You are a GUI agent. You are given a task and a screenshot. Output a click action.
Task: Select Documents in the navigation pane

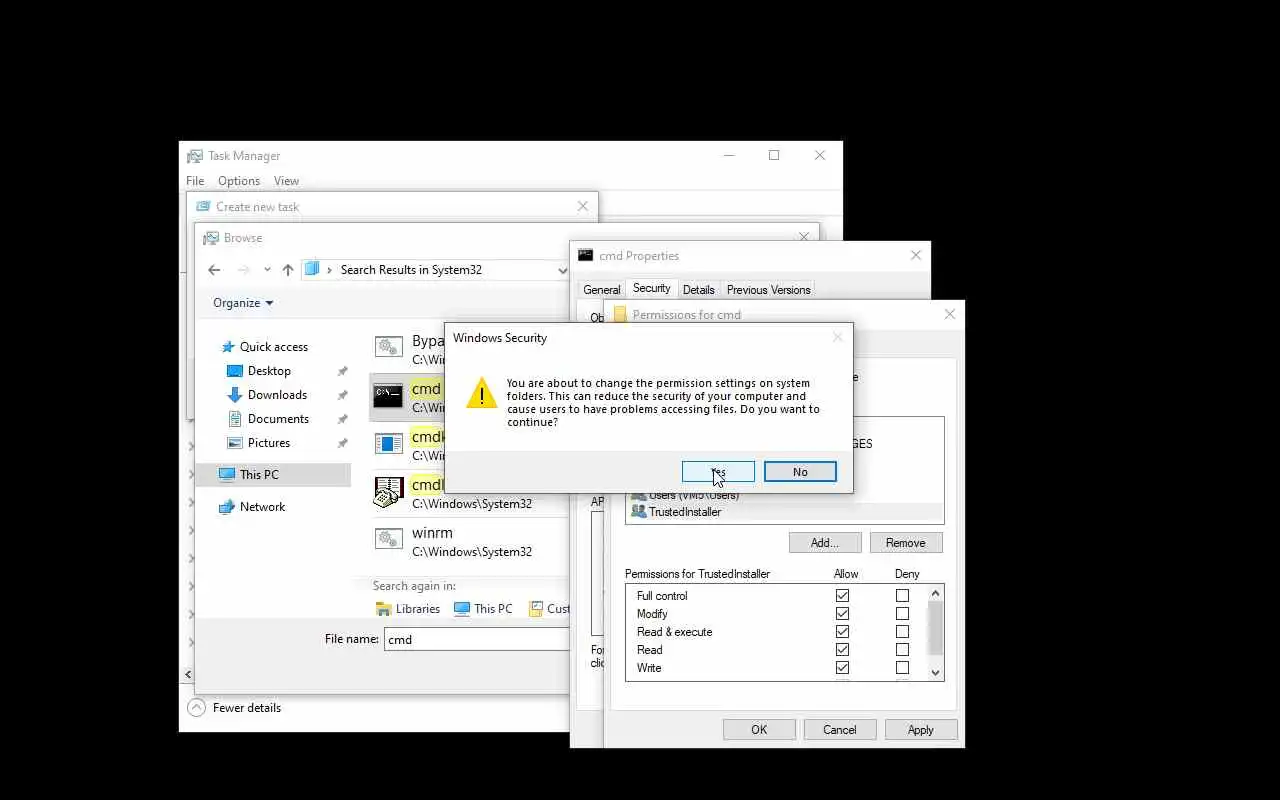pyautogui.click(x=278, y=419)
